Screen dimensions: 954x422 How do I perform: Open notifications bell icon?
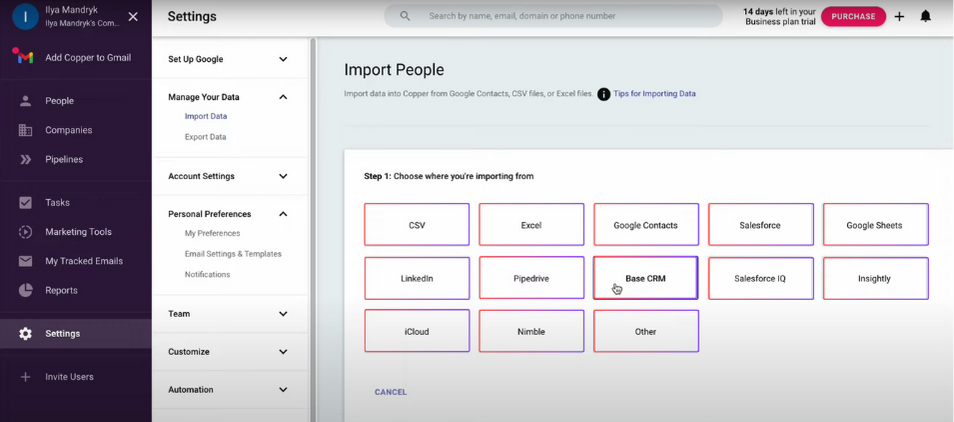click(x=925, y=16)
